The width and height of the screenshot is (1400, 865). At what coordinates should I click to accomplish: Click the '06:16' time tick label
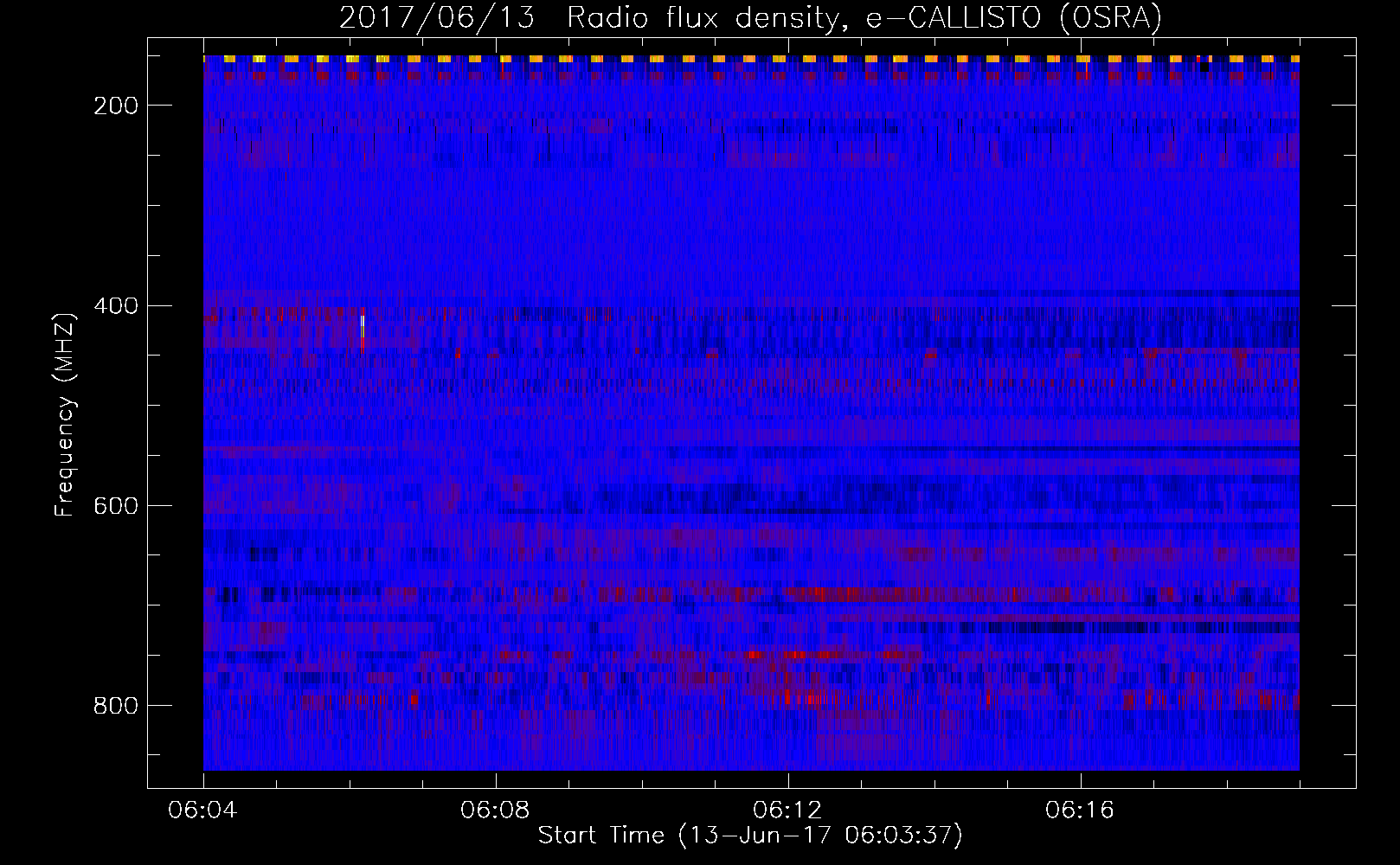1081,811
